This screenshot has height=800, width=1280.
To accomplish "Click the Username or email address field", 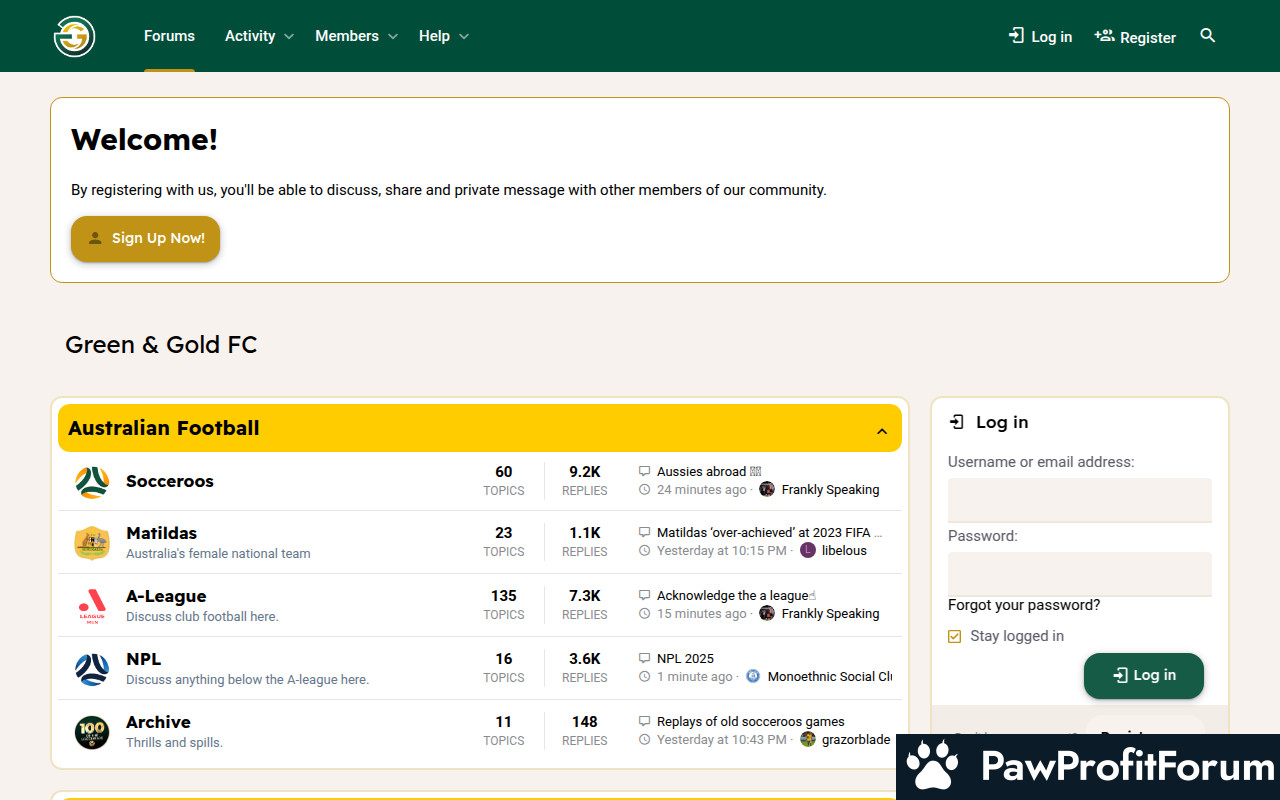I will (1079, 499).
